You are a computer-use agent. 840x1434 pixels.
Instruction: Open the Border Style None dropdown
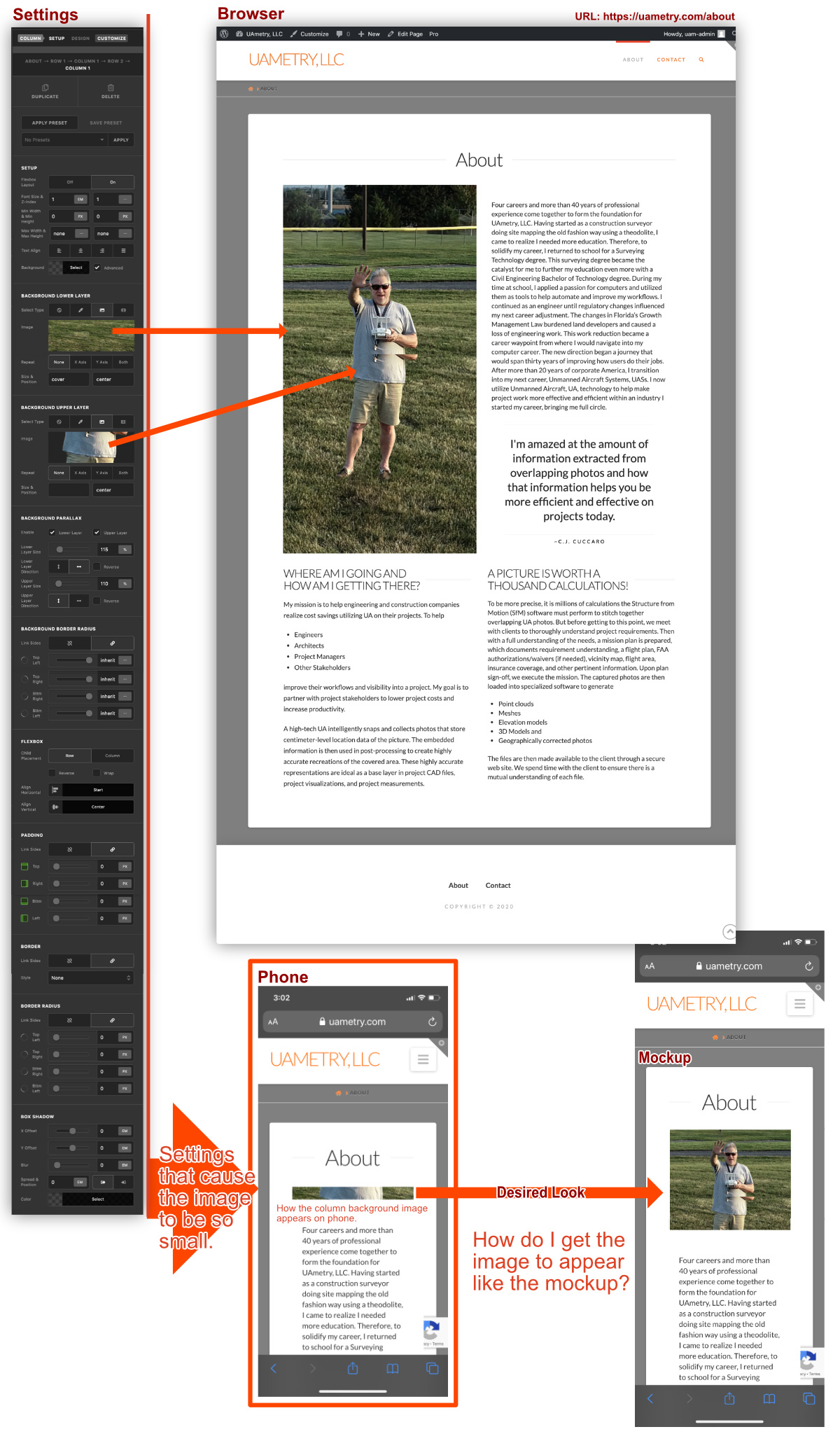coord(91,977)
